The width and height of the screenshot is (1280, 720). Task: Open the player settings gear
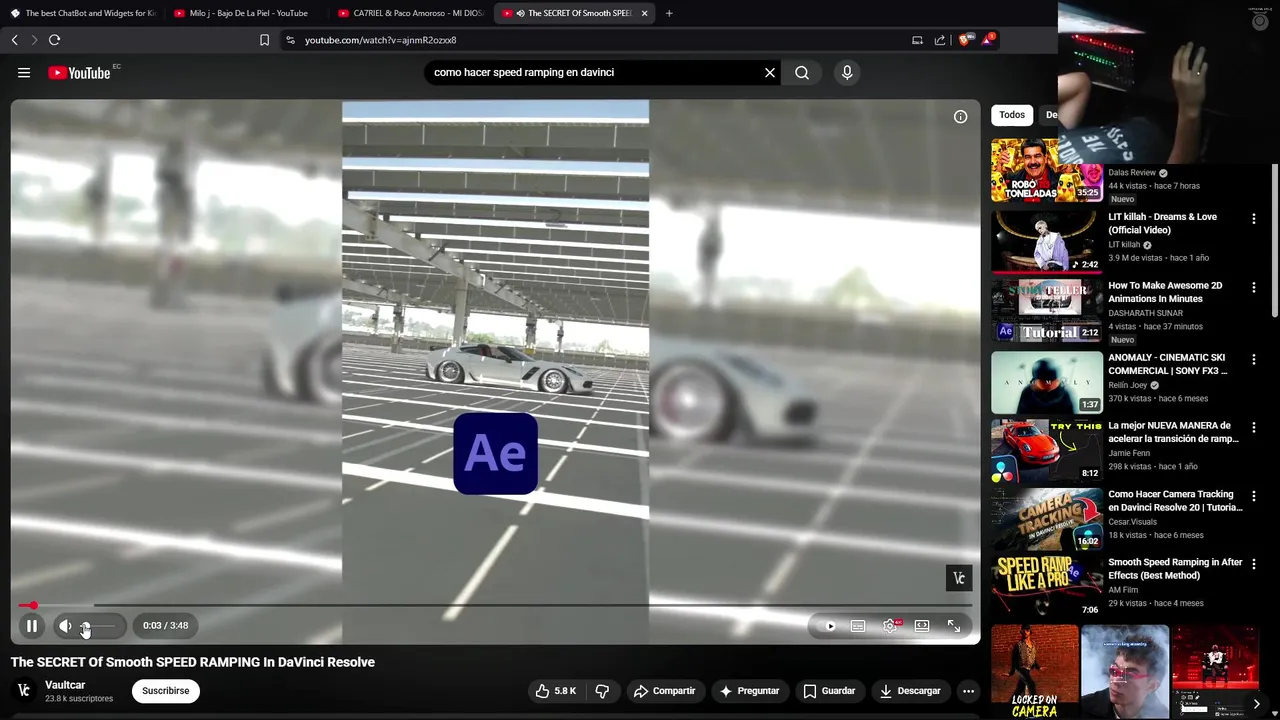coord(890,626)
